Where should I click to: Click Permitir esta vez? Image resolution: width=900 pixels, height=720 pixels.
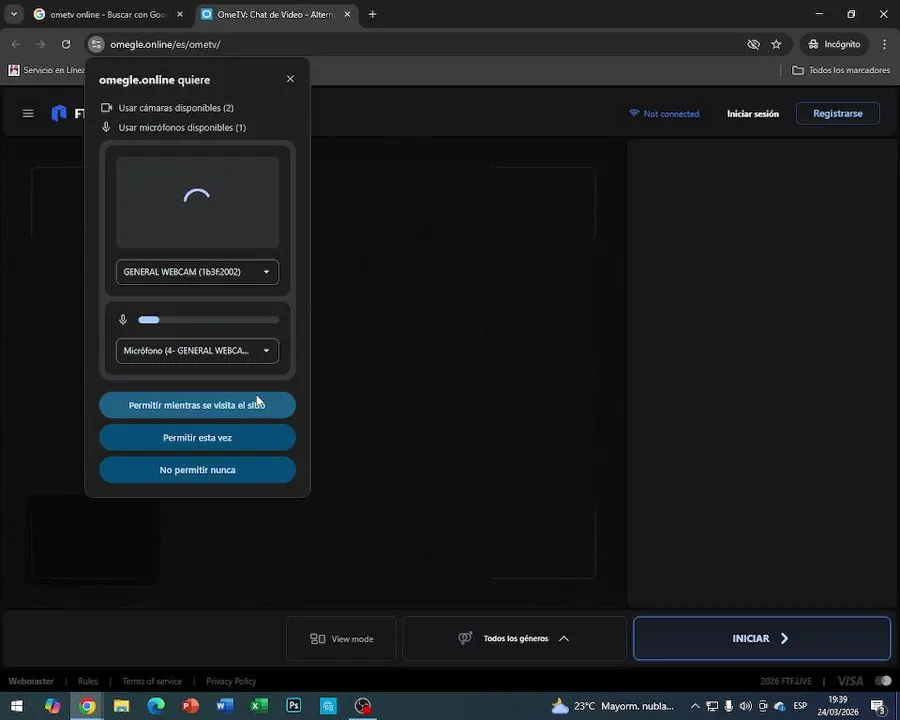pos(197,438)
